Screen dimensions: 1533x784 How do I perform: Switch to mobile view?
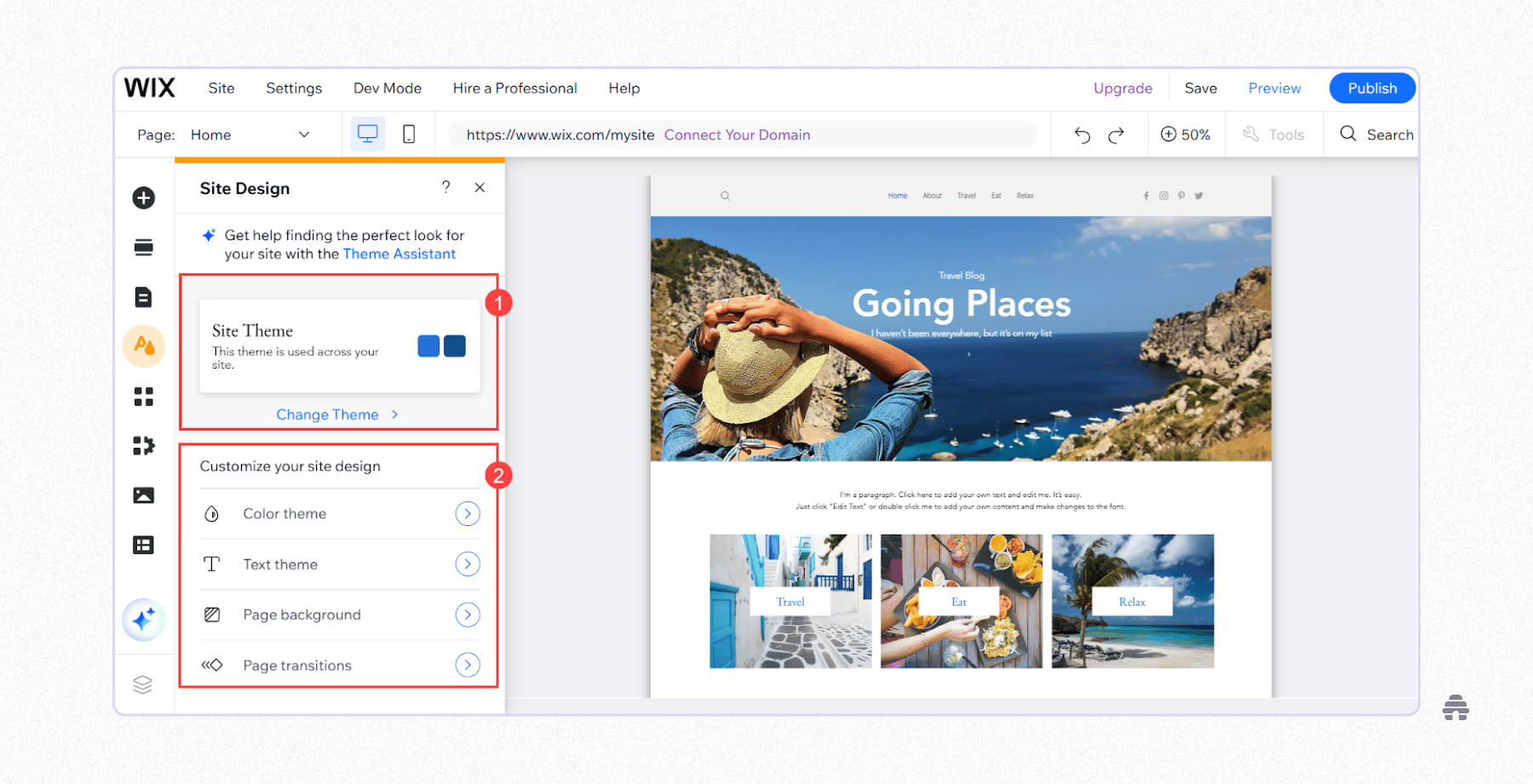click(x=409, y=134)
